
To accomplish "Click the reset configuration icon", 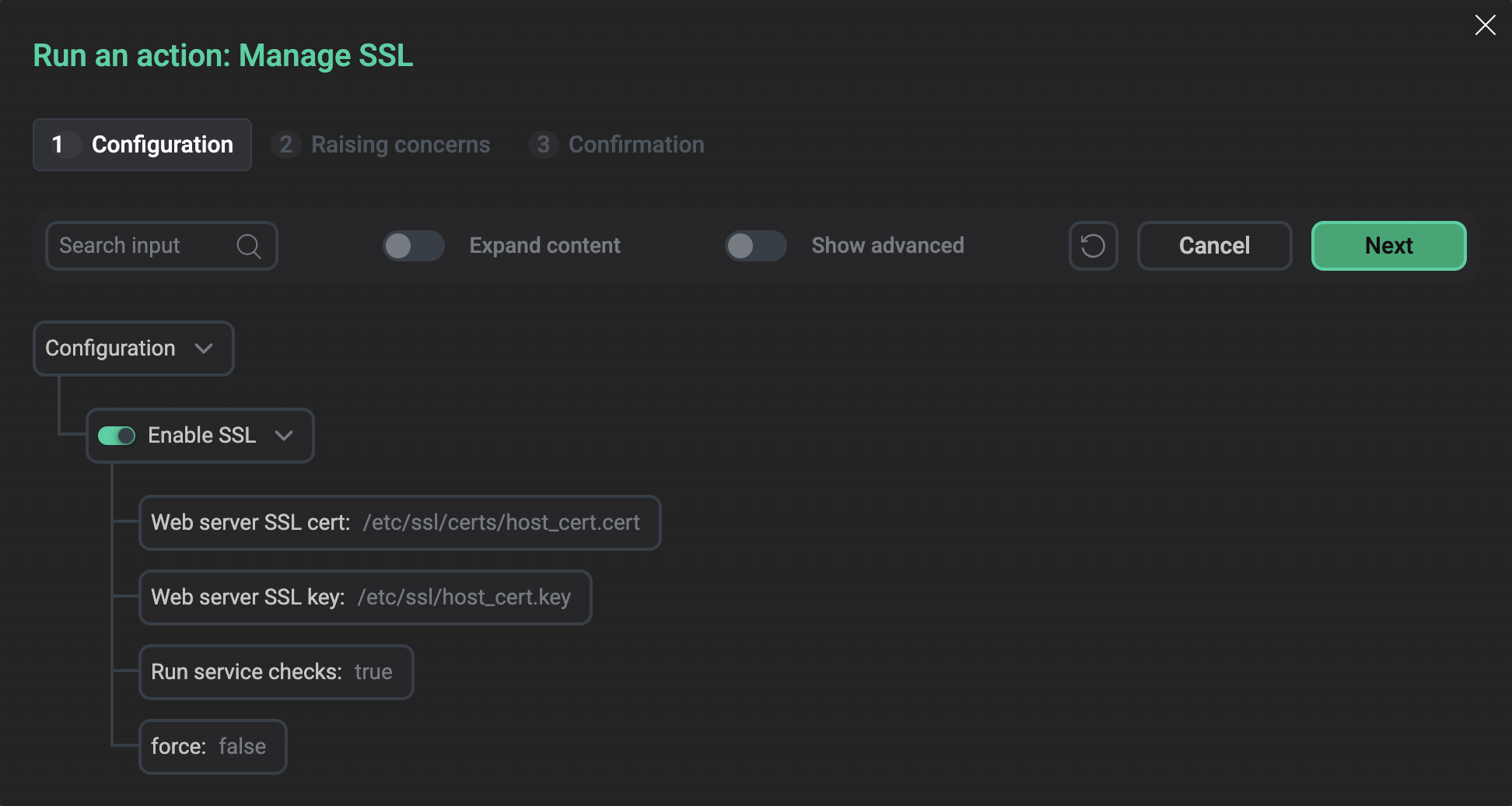I will (x=1093, y=246).
